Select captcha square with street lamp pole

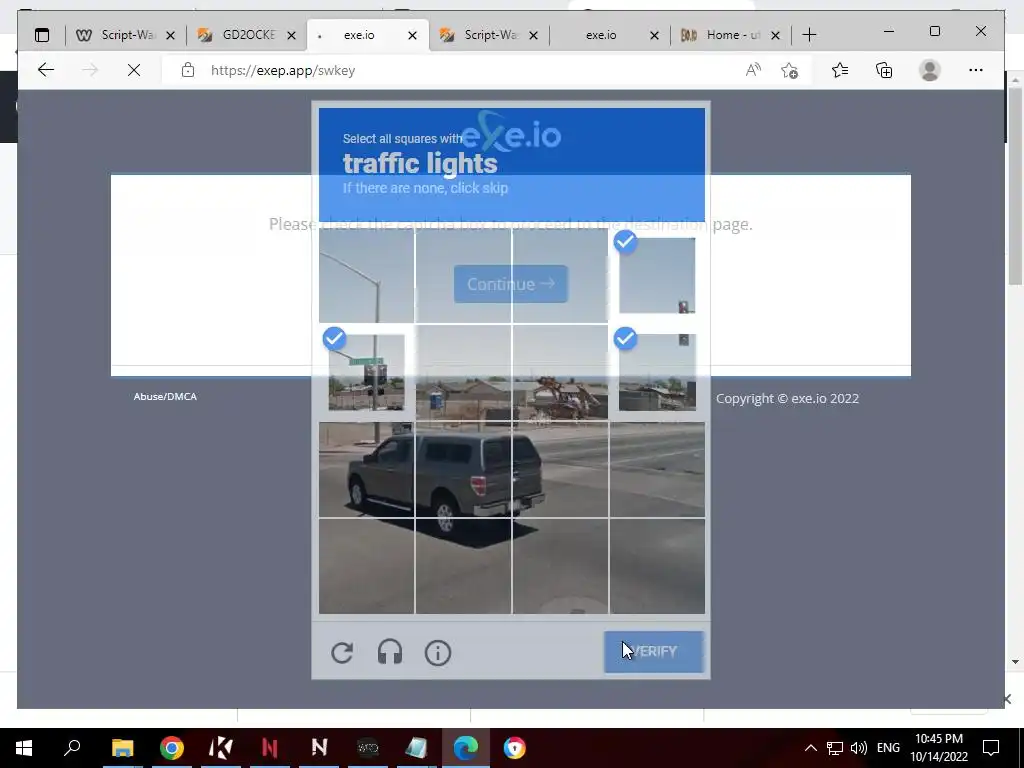pyautogui.click(x=366, y=275)
